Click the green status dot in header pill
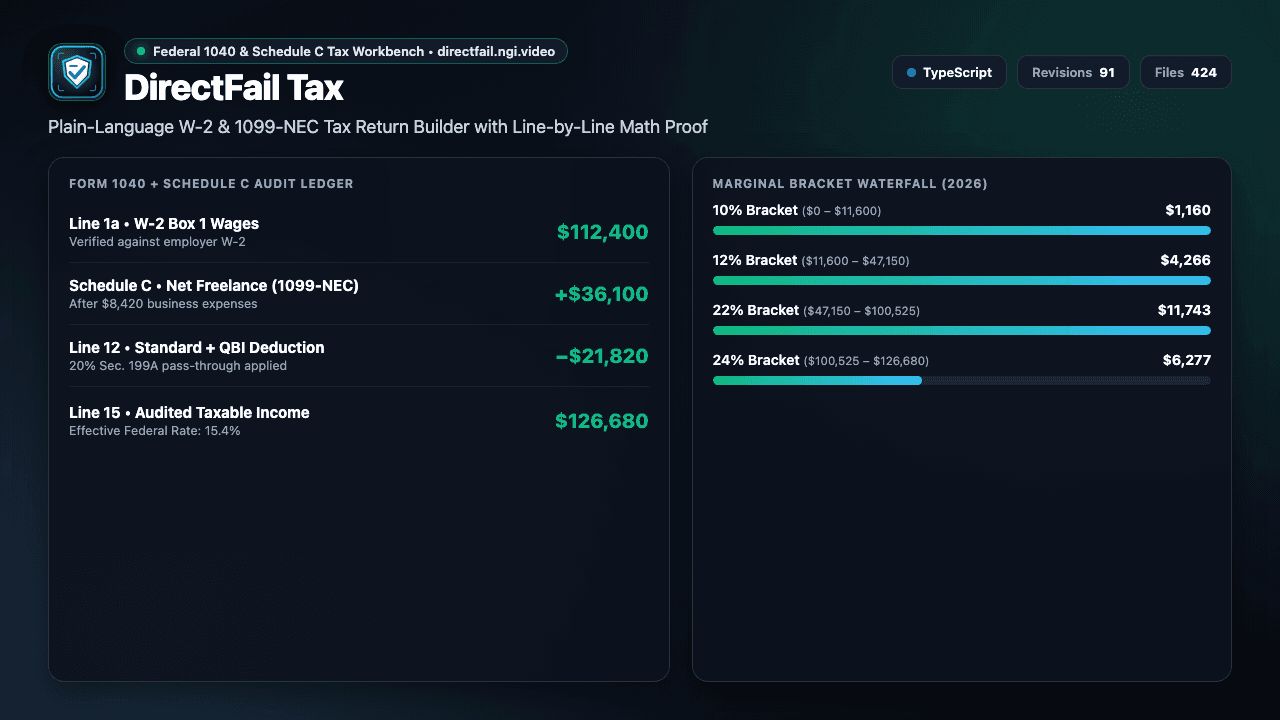The width and height of the screenshot is (1280, 720). 141,51
